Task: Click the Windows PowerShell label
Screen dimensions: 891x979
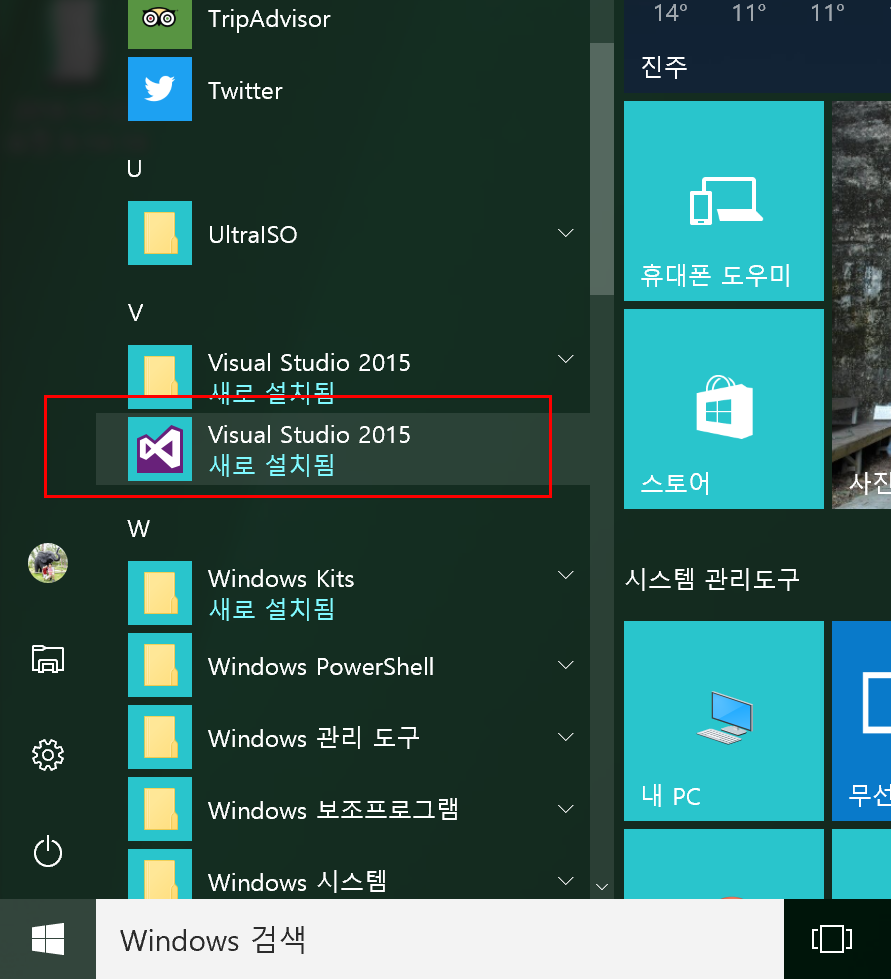Action: pos(321,667)
